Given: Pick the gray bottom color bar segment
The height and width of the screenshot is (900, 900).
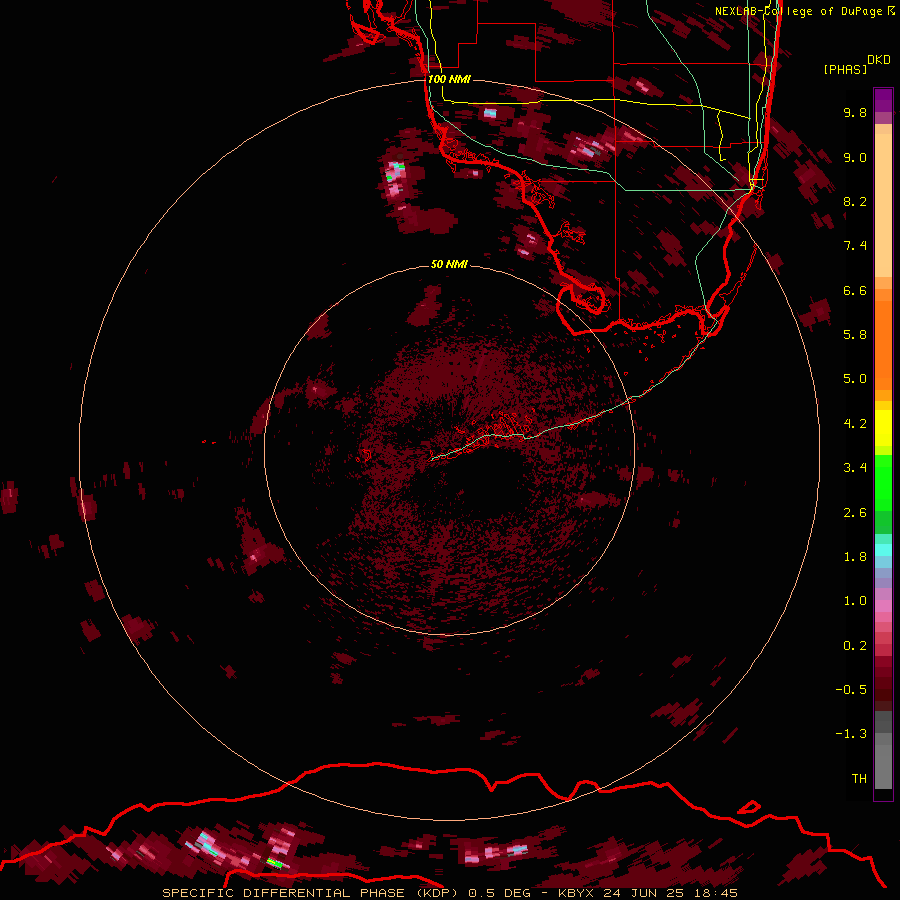Looking at the screenshot, I should click(x=883, y=769).
